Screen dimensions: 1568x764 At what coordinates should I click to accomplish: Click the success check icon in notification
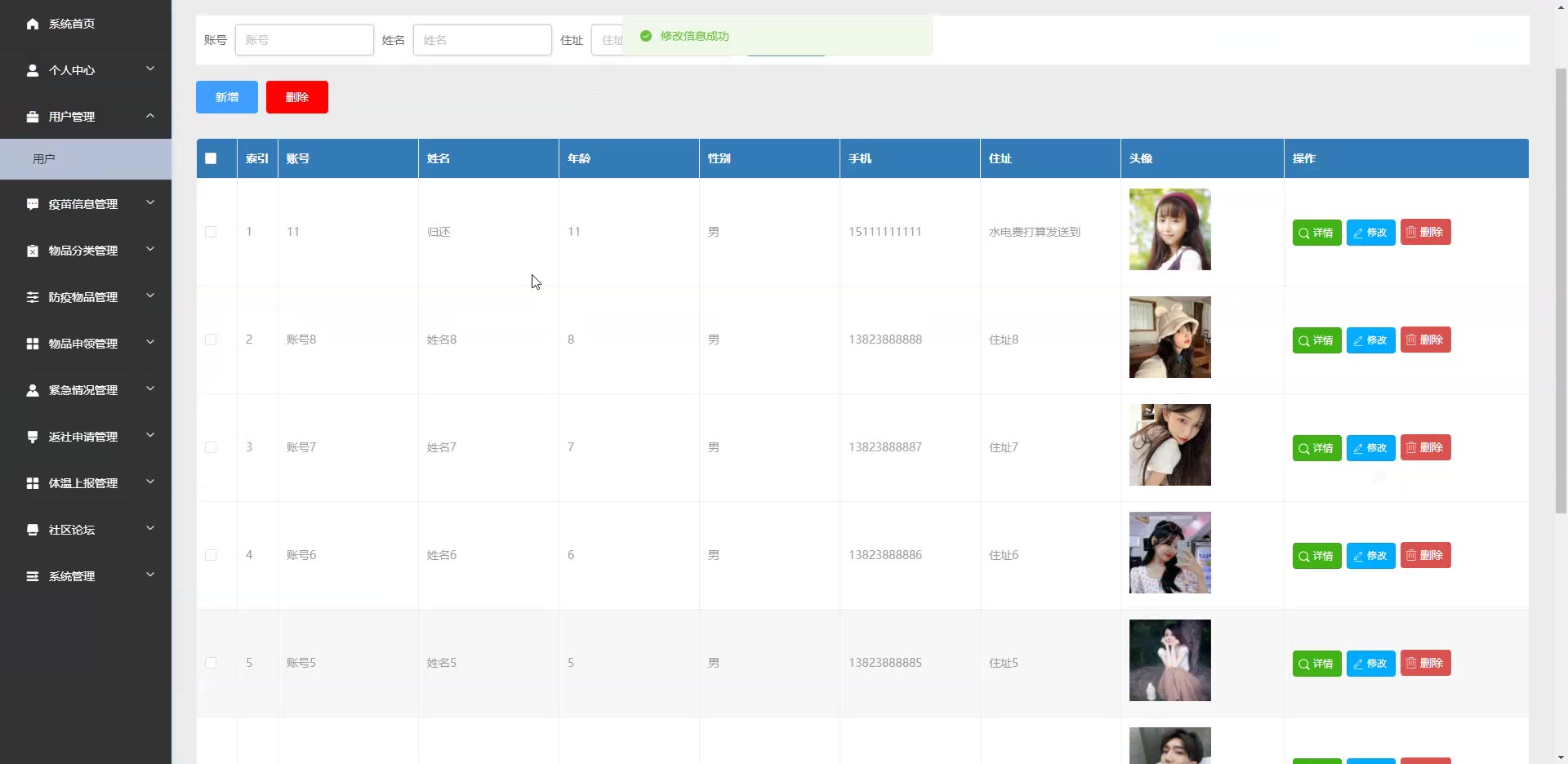pos(646,36)
